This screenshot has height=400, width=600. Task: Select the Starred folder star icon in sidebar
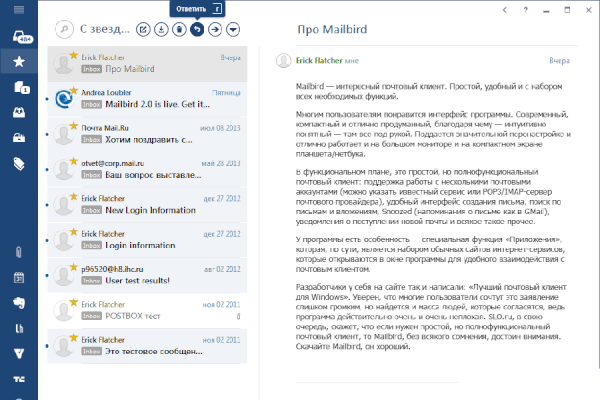pos(19,61)
